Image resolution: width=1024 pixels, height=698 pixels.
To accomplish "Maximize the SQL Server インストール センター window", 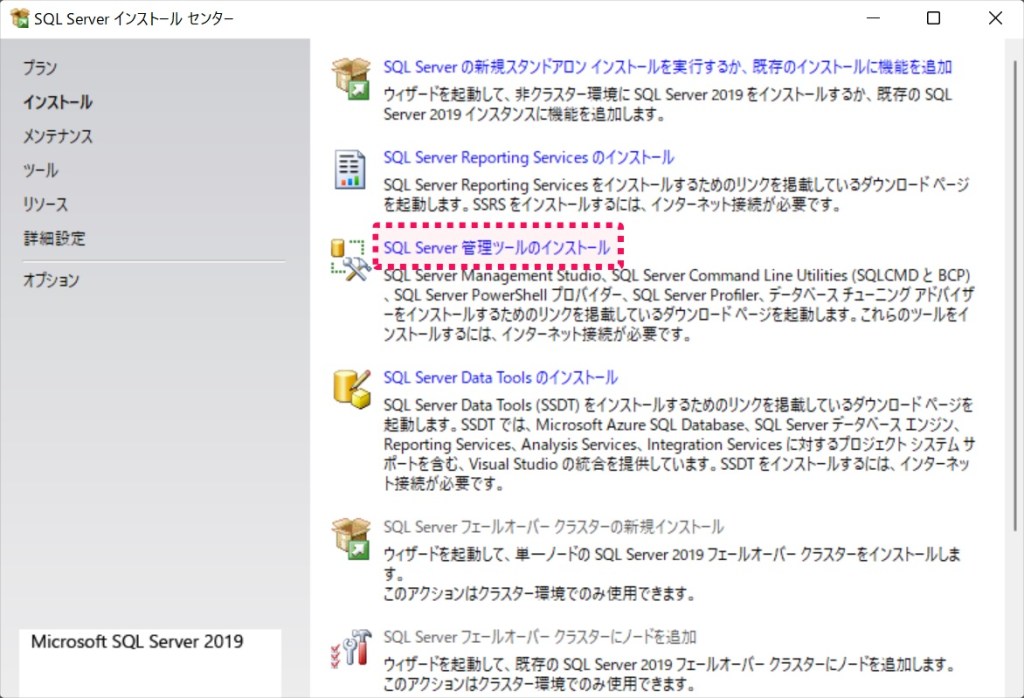I will pyautogui.click(x=934, y=18).
